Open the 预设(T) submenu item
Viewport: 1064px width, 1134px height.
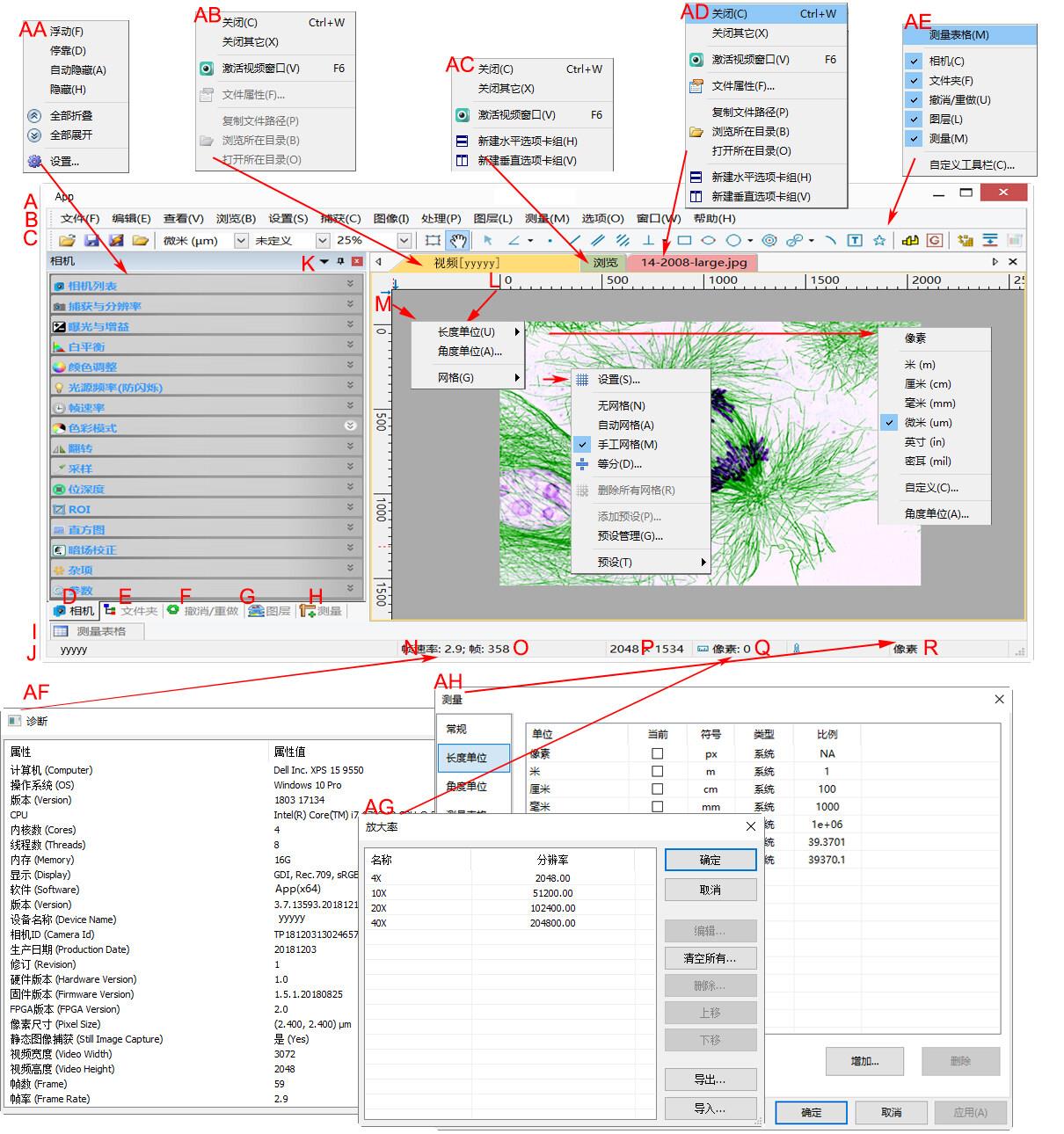639,563
